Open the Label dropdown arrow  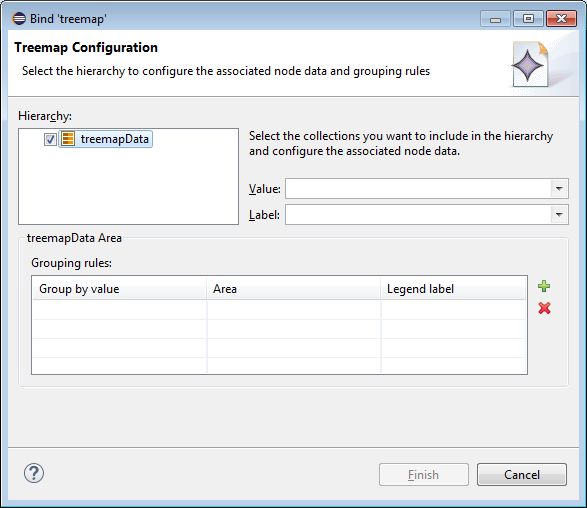click(x=559, y=215)
